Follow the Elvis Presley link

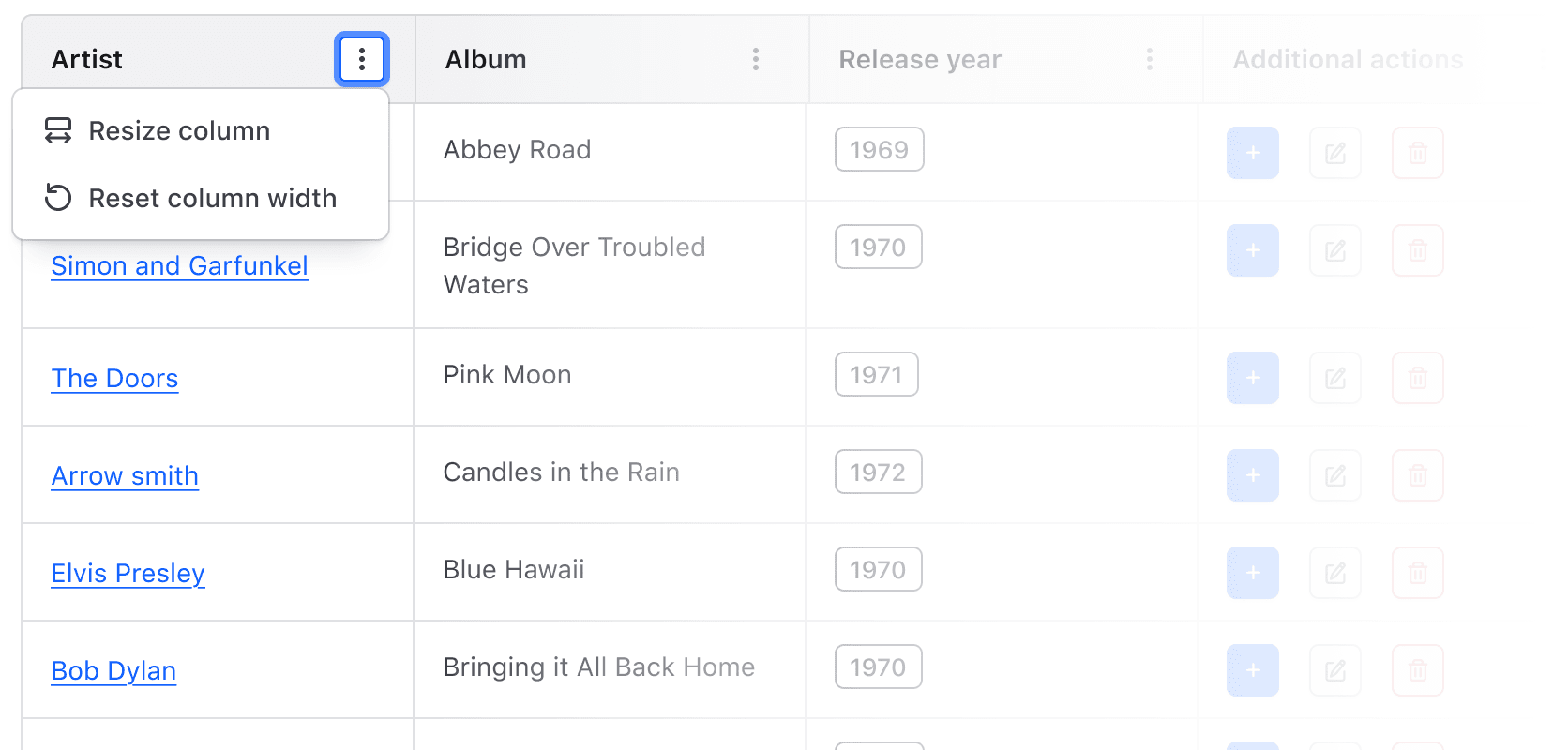(128, 574)
